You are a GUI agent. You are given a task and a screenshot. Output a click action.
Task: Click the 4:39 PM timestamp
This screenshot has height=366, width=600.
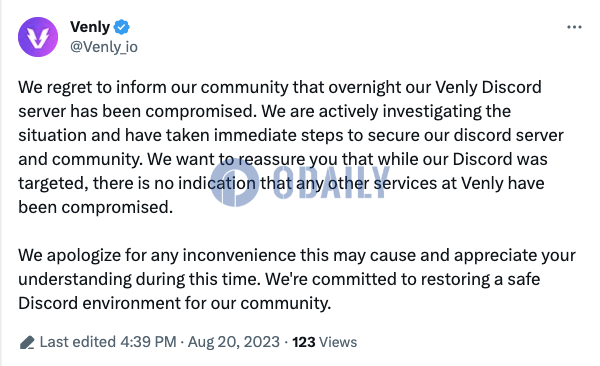coord(148,342)
